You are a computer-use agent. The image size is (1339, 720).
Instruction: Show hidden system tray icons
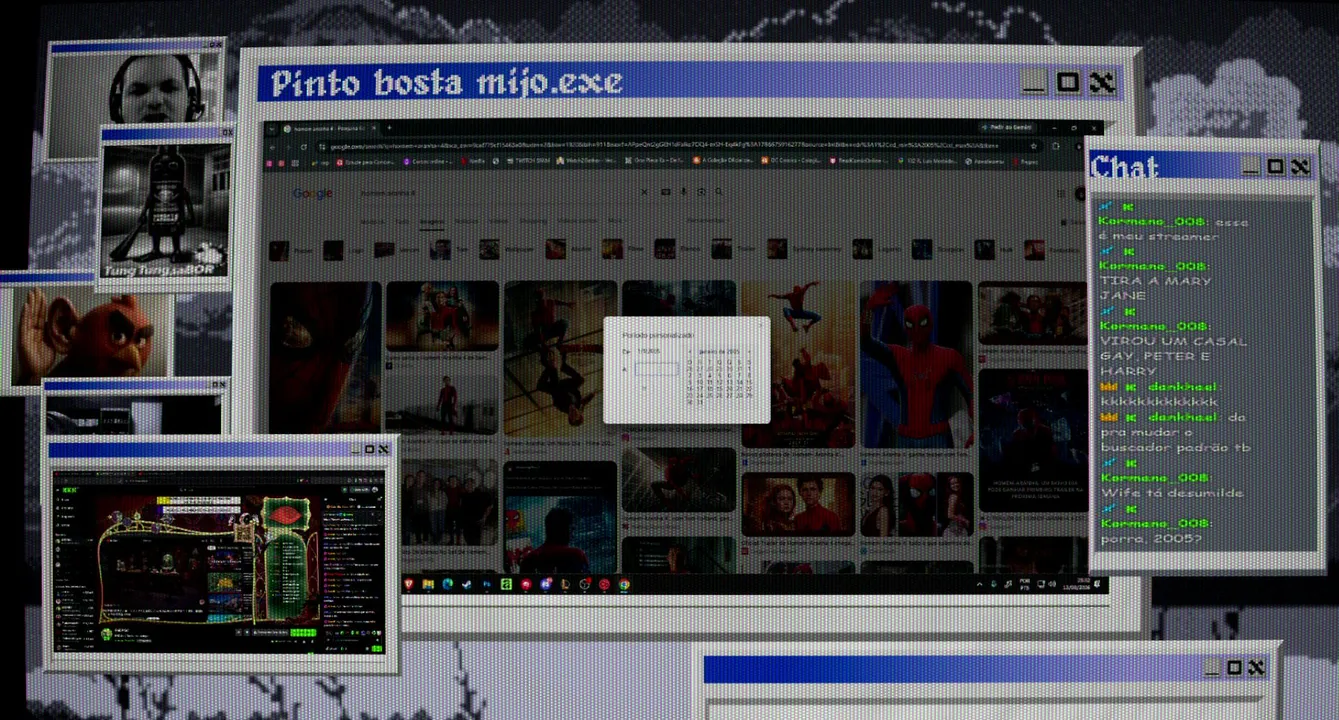(978, 584)
